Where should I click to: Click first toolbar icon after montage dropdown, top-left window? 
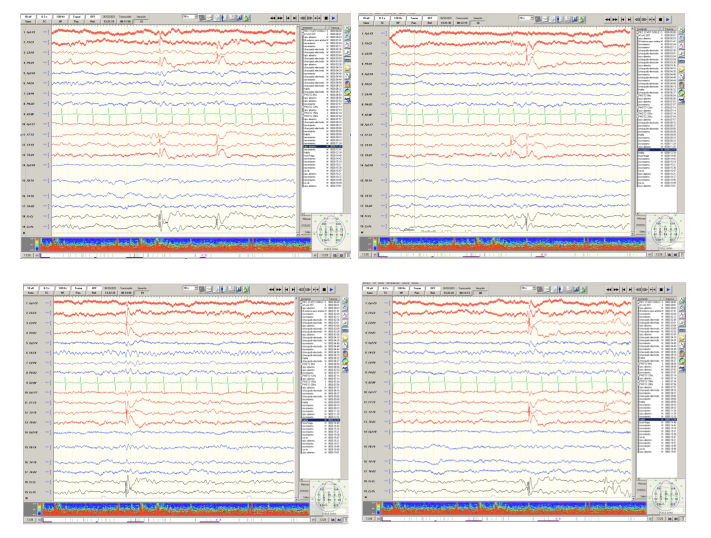tap(203, 18)
